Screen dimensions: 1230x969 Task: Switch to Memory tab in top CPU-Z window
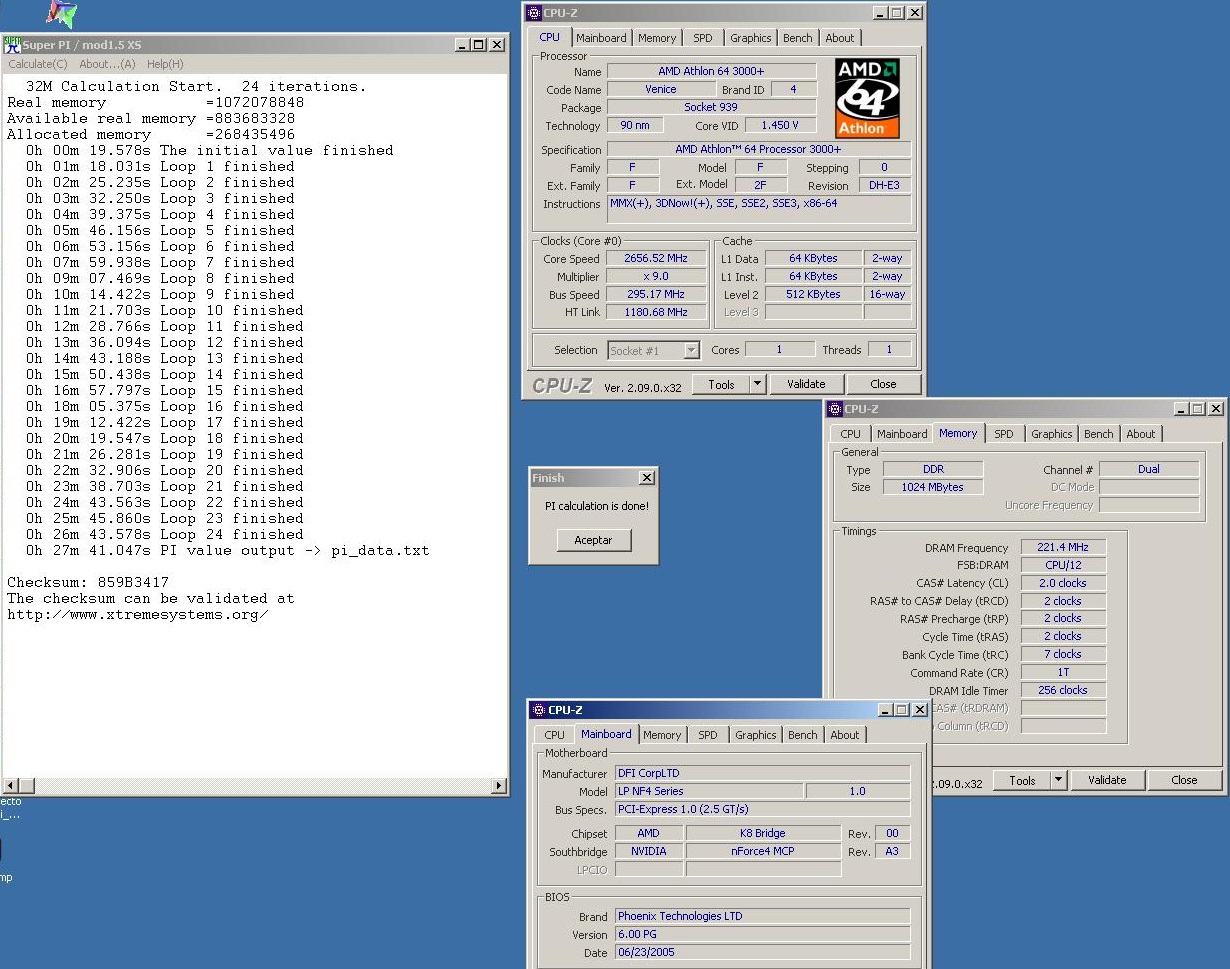click(657, 38)
